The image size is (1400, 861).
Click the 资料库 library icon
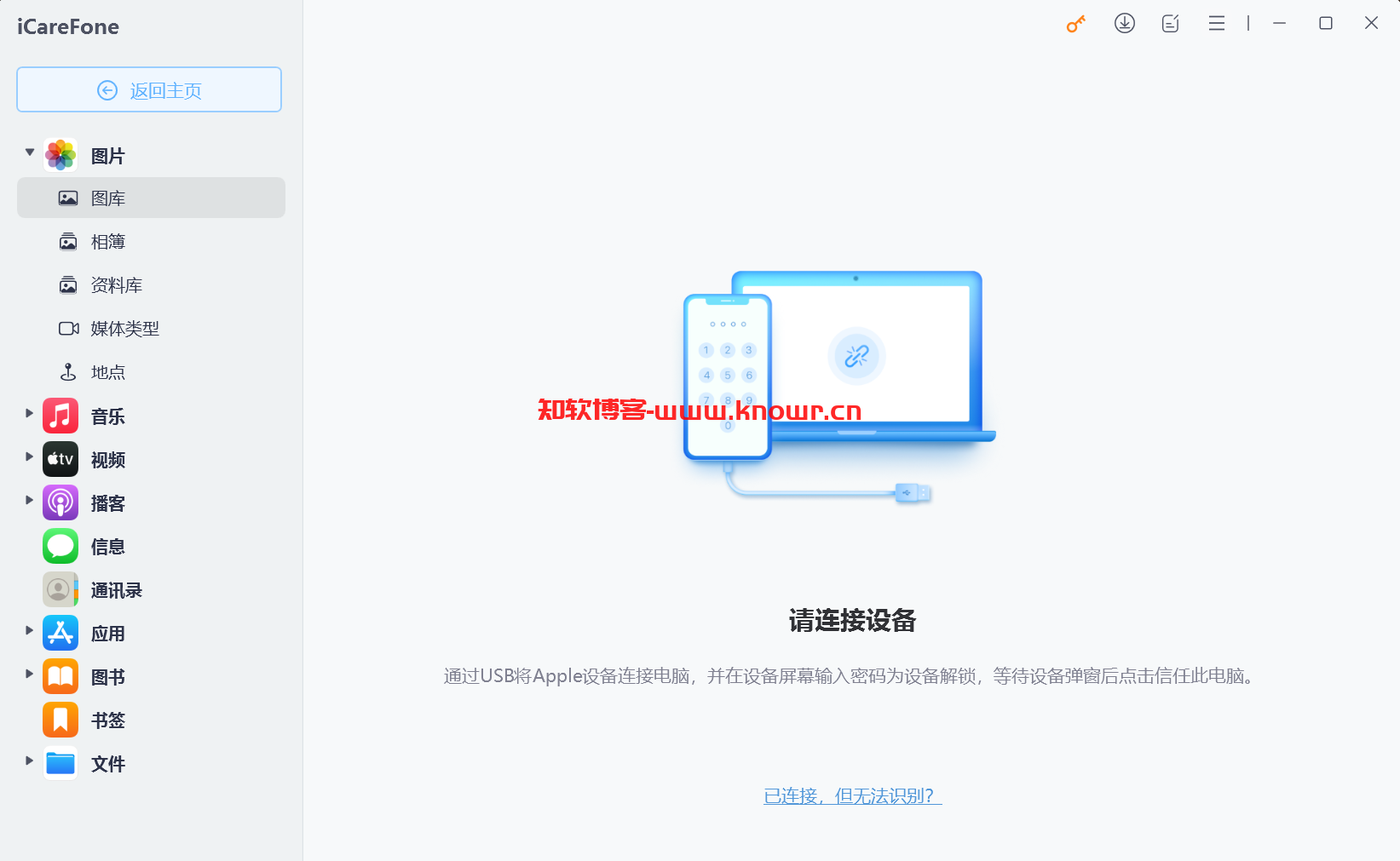[68, 285]
